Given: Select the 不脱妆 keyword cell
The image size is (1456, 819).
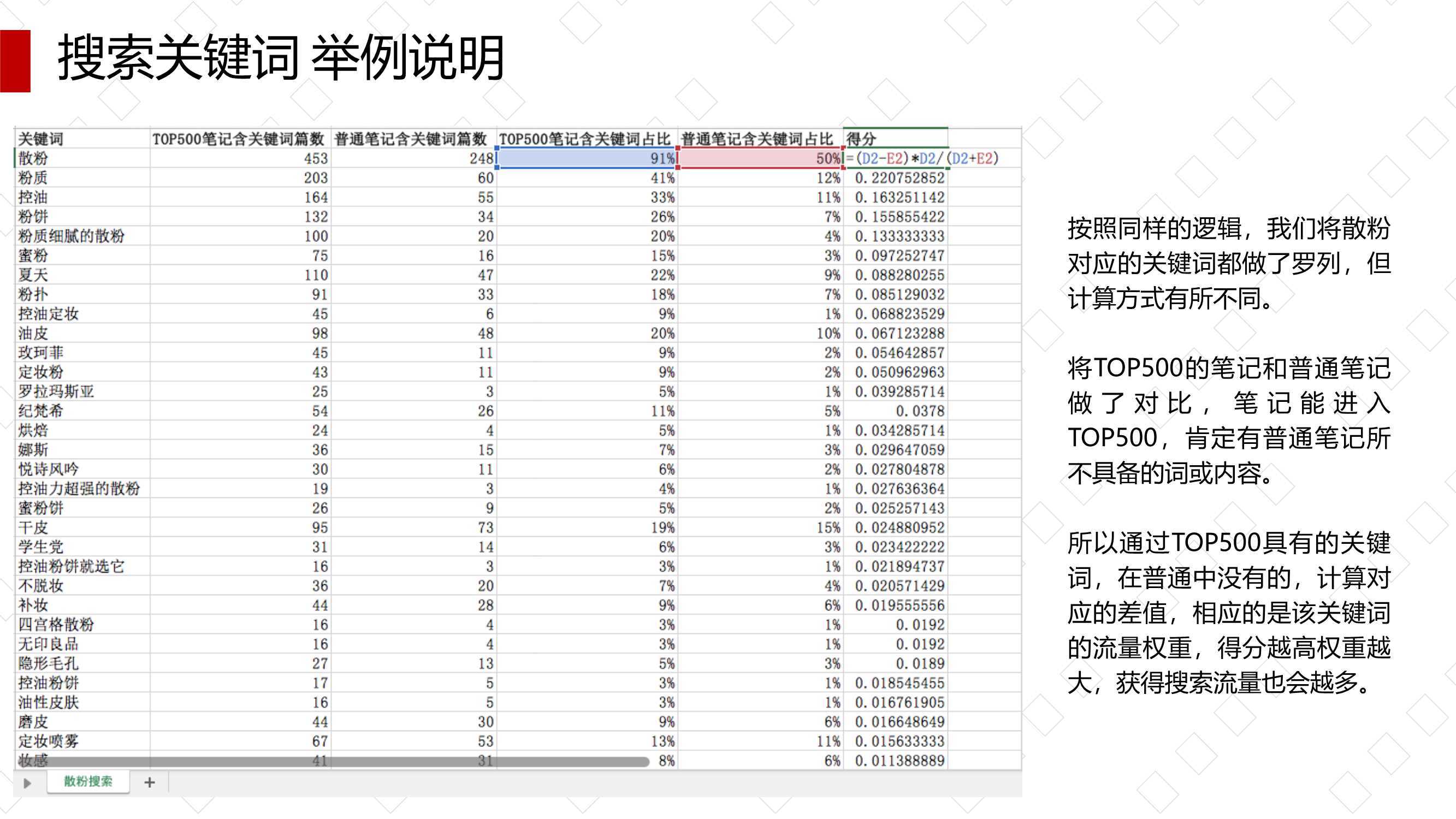Looking at the screenshot, I should coord(82,586).
